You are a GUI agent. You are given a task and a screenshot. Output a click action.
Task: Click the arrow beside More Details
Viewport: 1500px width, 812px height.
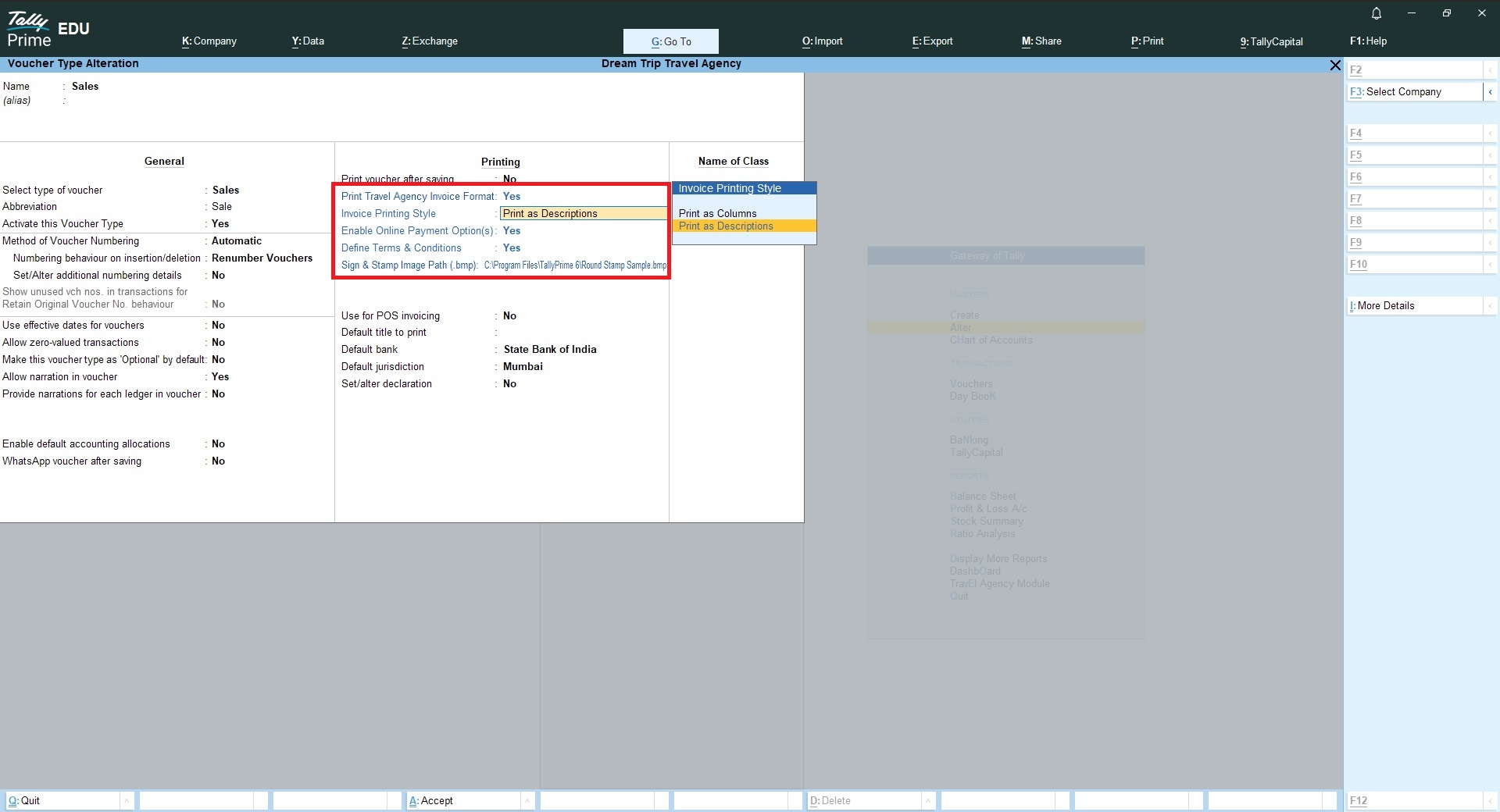(1490, 306)
